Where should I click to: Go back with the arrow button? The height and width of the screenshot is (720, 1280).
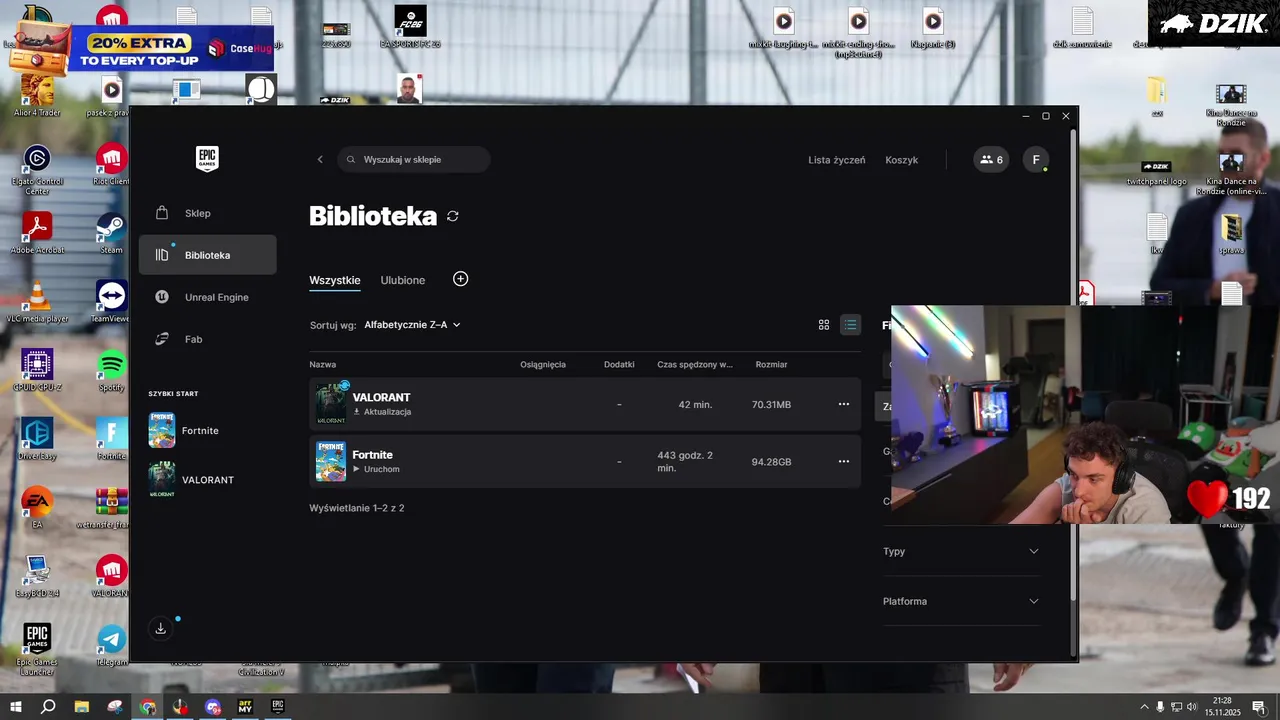pyautogui.click(x=320, y=159)
